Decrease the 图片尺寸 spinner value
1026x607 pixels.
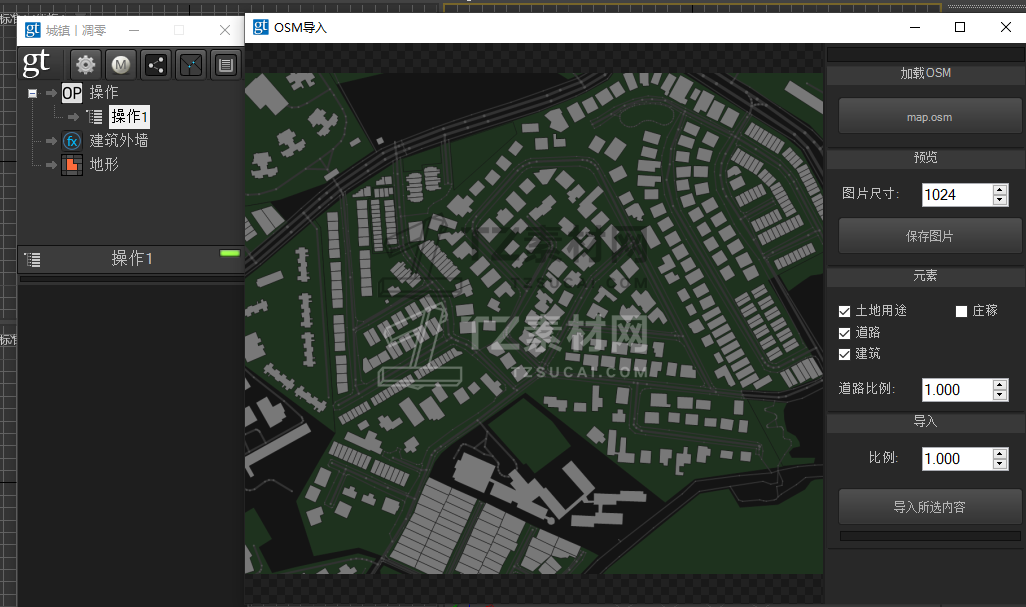point(1000,200)
